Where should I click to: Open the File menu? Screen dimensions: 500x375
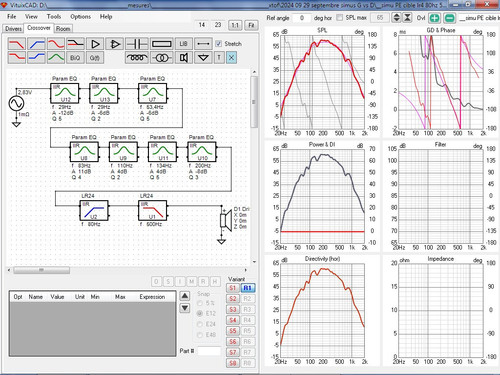point(12,16)
